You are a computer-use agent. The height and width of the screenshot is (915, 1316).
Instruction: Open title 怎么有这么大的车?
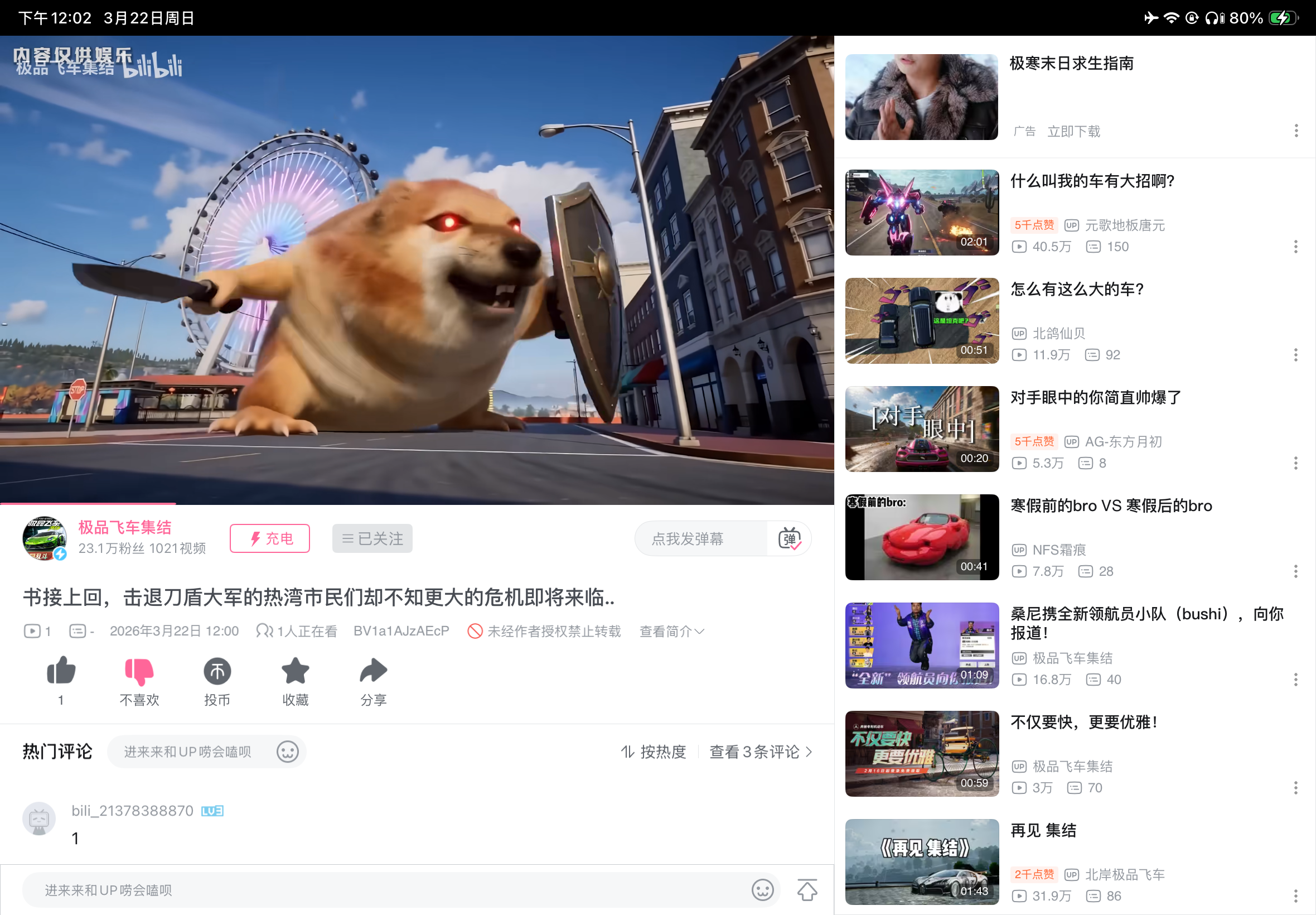1077,289
